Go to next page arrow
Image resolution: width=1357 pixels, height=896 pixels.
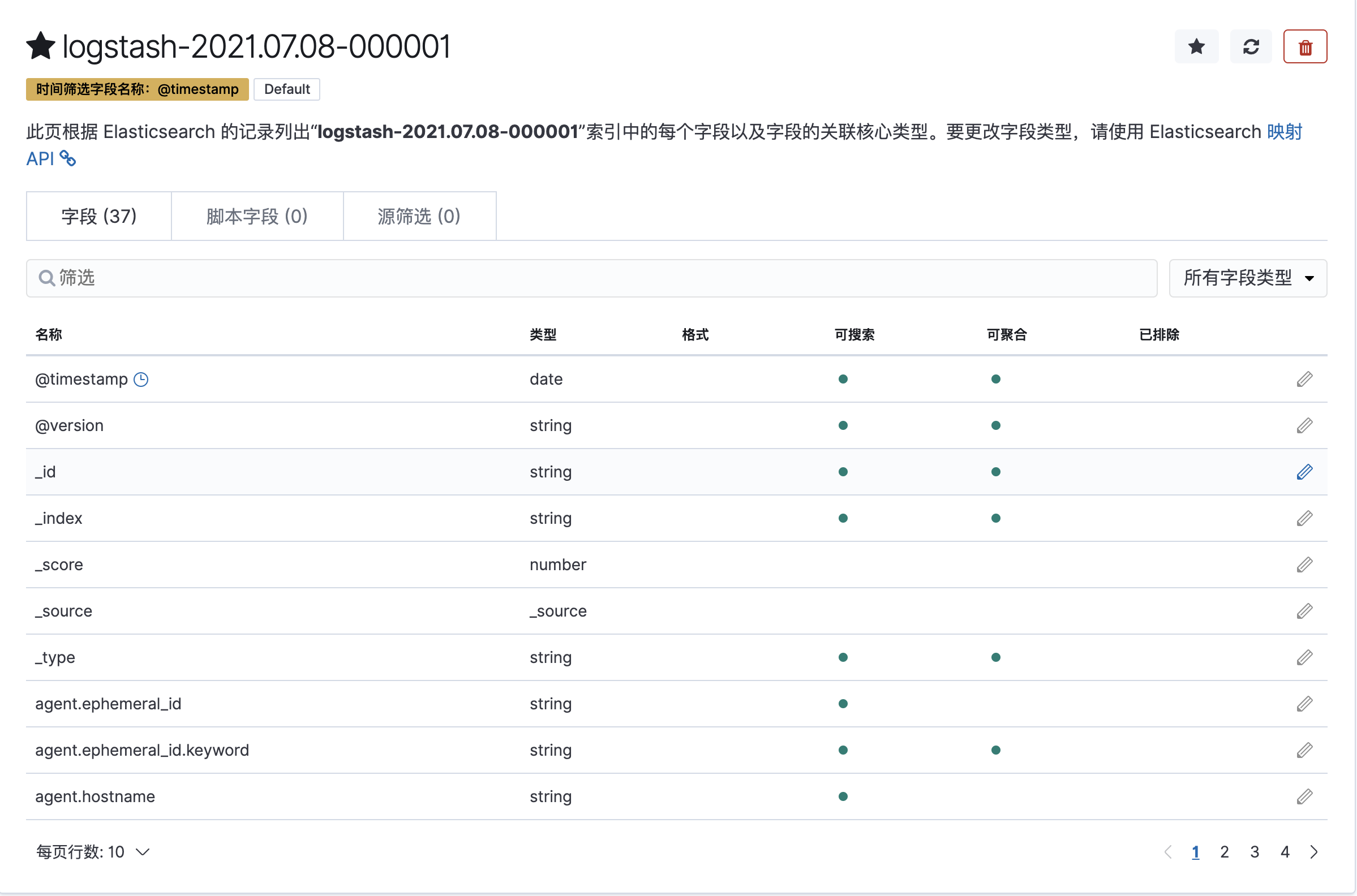[1314, 852]
